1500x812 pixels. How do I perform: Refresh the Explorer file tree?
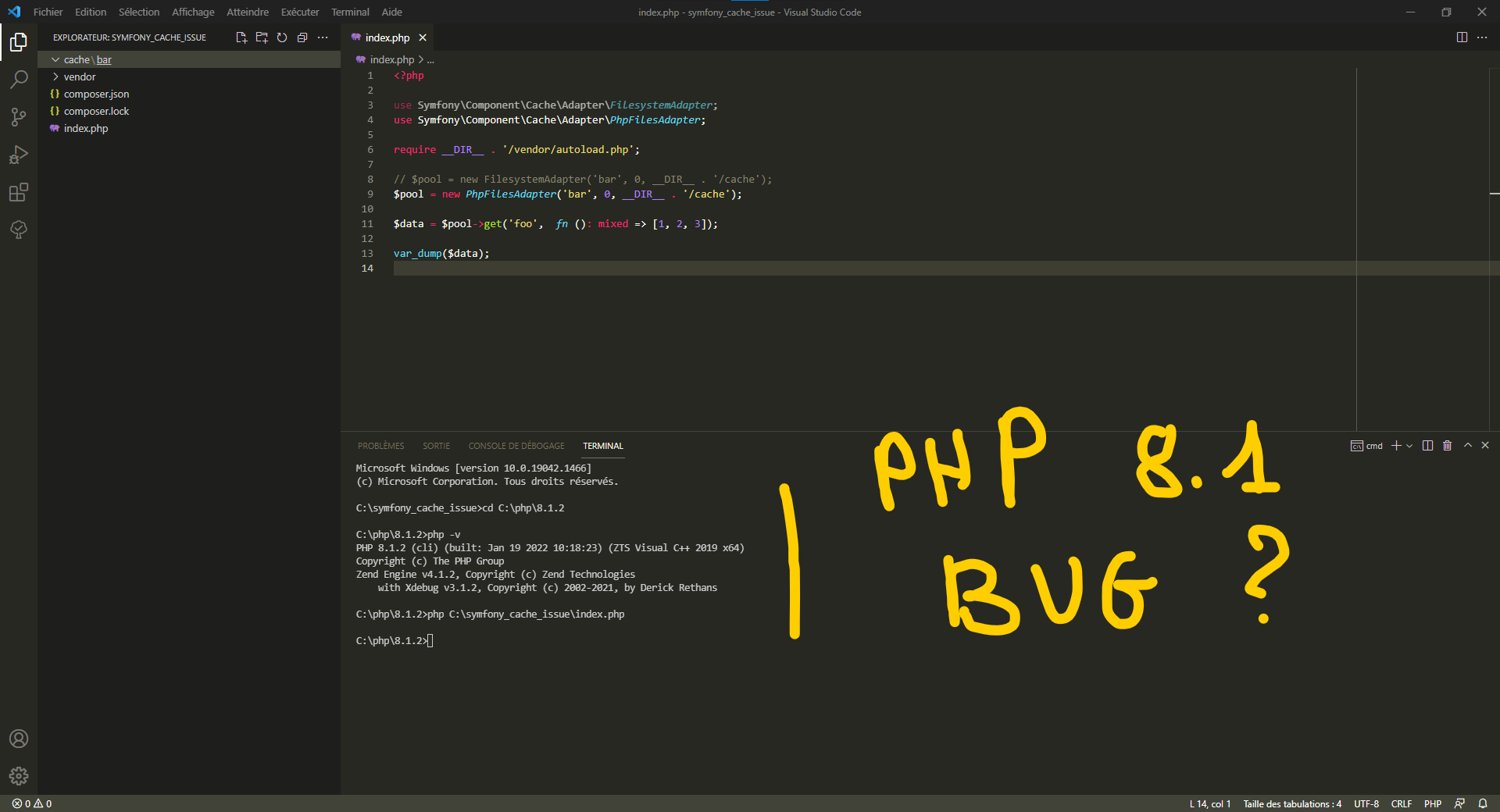(x=282, y=37)
